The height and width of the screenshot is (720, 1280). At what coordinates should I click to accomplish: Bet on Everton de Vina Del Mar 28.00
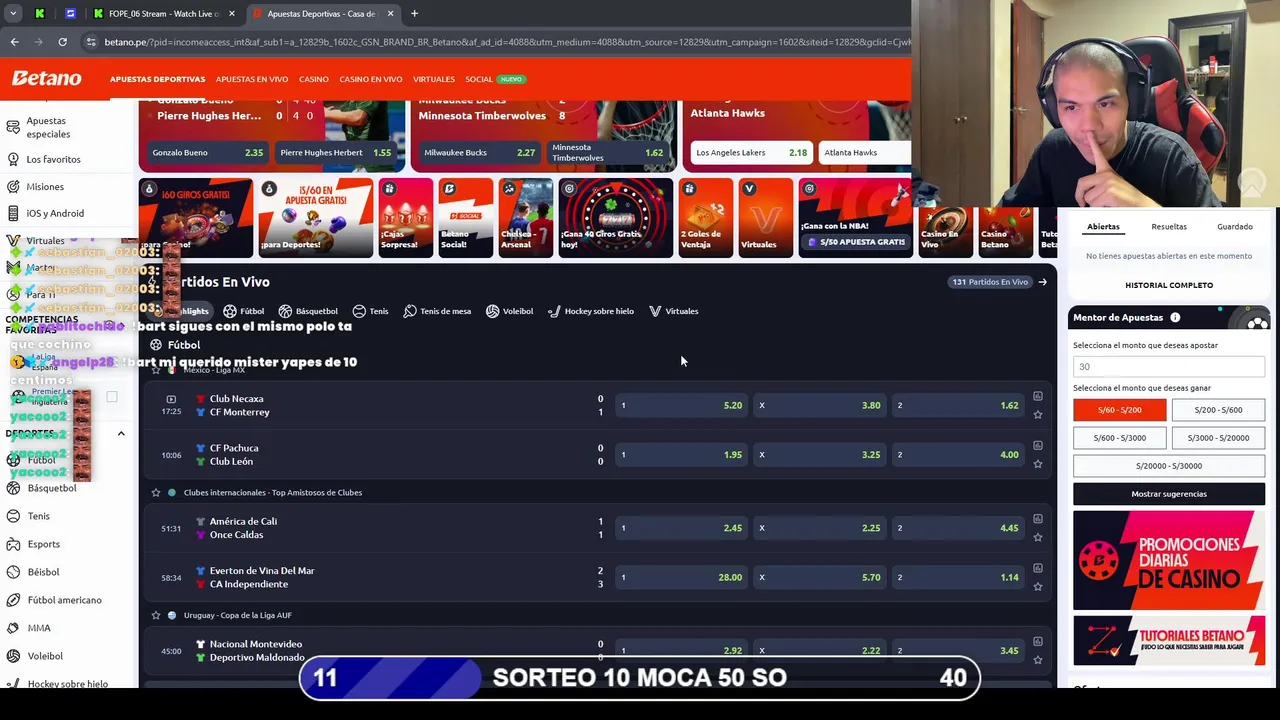coord(681,577)
